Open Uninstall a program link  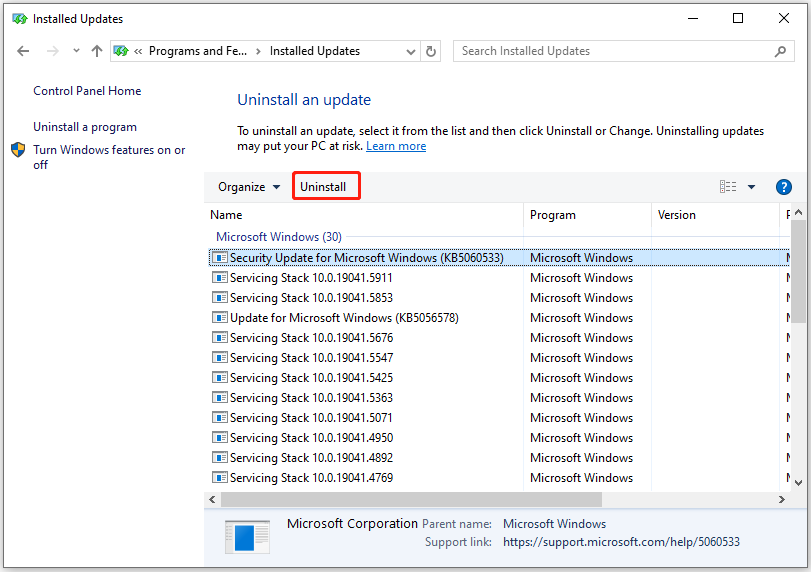point(85,127)
